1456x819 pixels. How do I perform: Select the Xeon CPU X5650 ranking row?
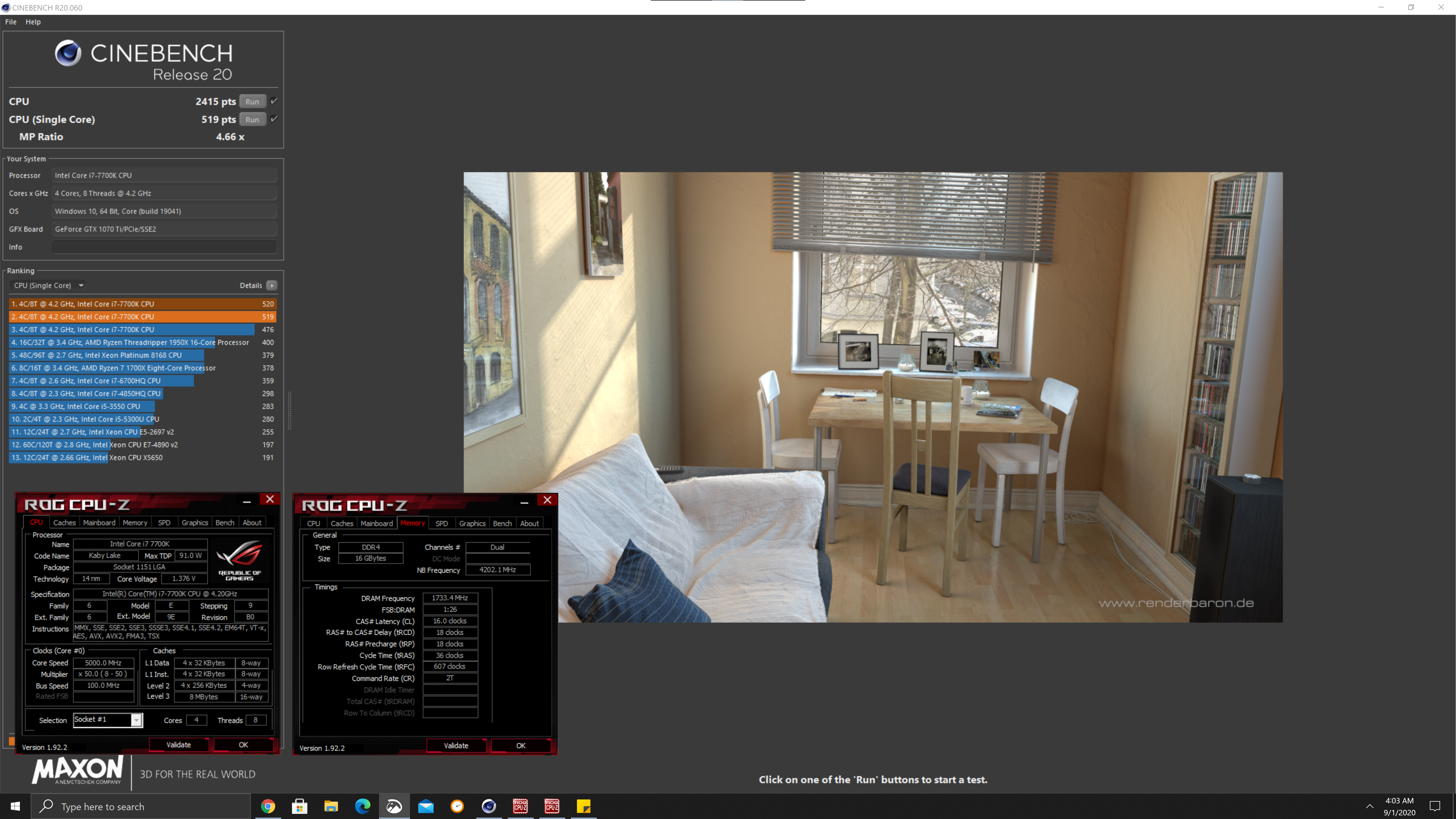(x=142, y=458)
